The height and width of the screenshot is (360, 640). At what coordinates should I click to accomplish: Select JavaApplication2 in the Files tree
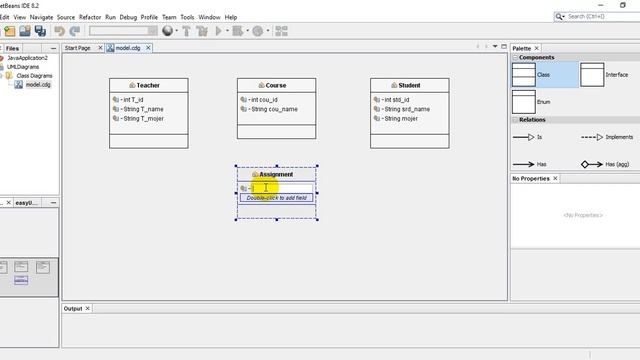[x=27, y=58]
